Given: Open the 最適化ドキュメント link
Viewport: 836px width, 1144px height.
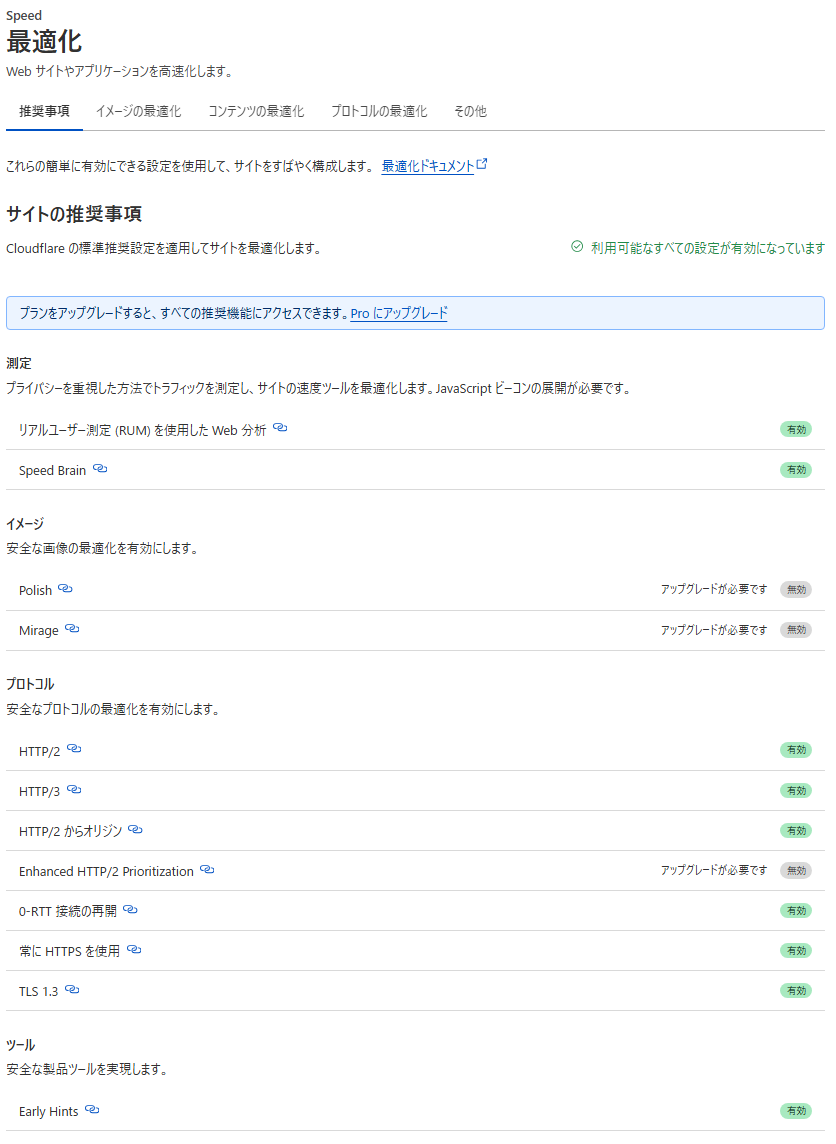Looking at the screenshot, I should coord(428,166).
